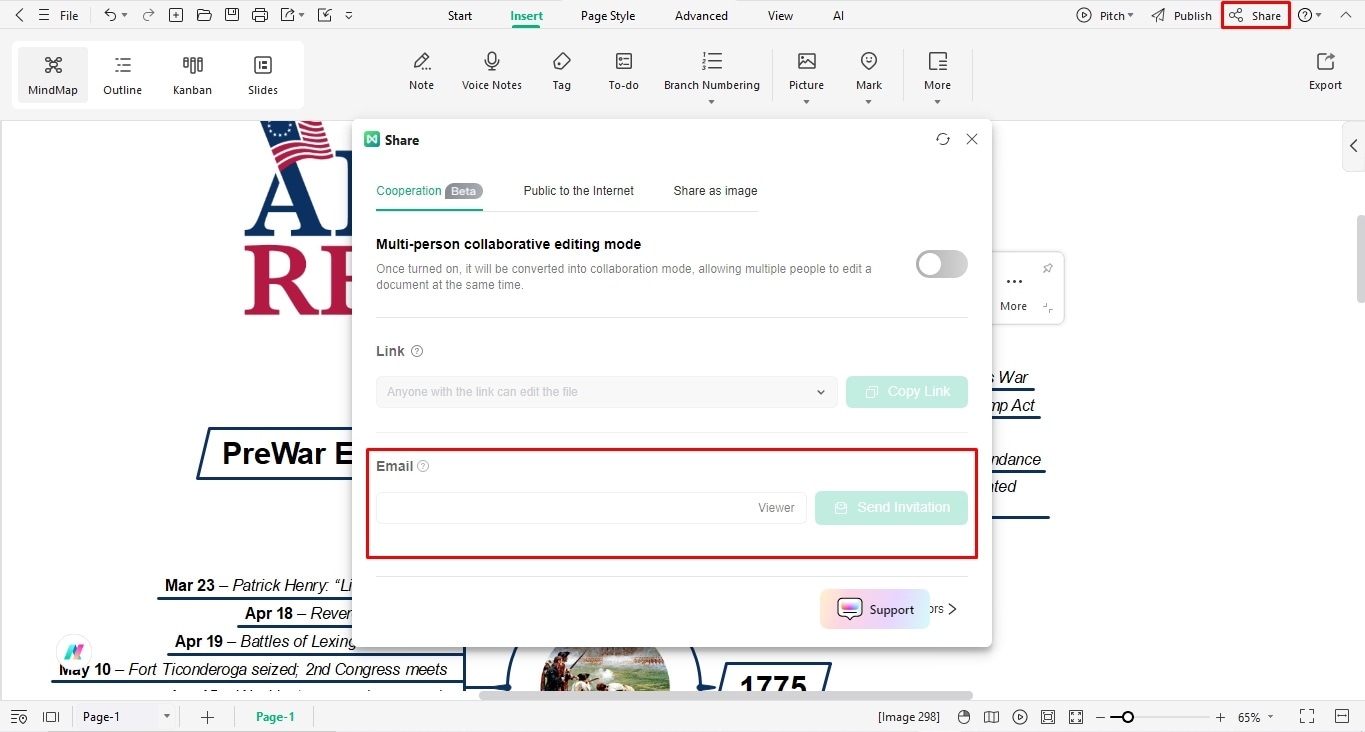Click the Open folder icon
This screenshot has height=732, width=1365.
(x=204, y=15)
